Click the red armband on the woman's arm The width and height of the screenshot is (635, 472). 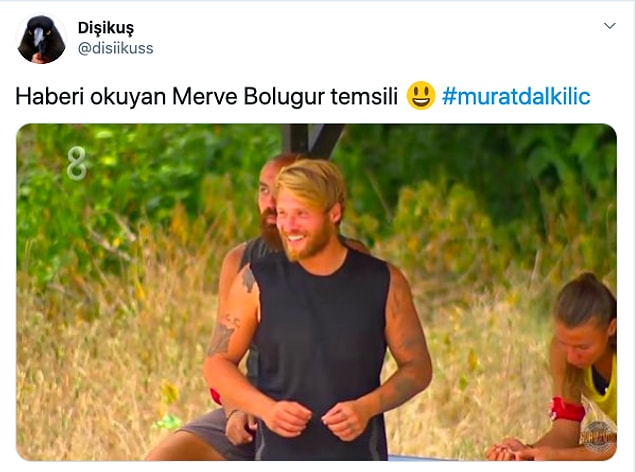(x=567, y=410)
